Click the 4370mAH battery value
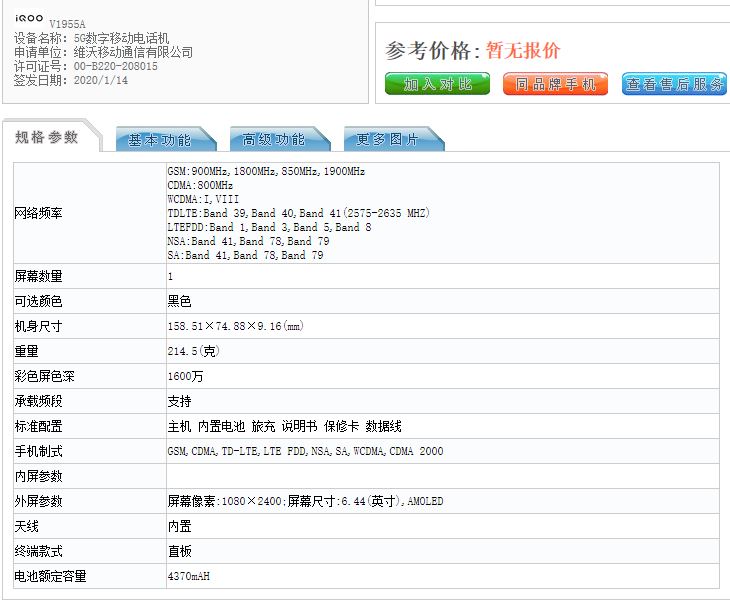The height and width of the screenshot is (607, 730). 189,576
